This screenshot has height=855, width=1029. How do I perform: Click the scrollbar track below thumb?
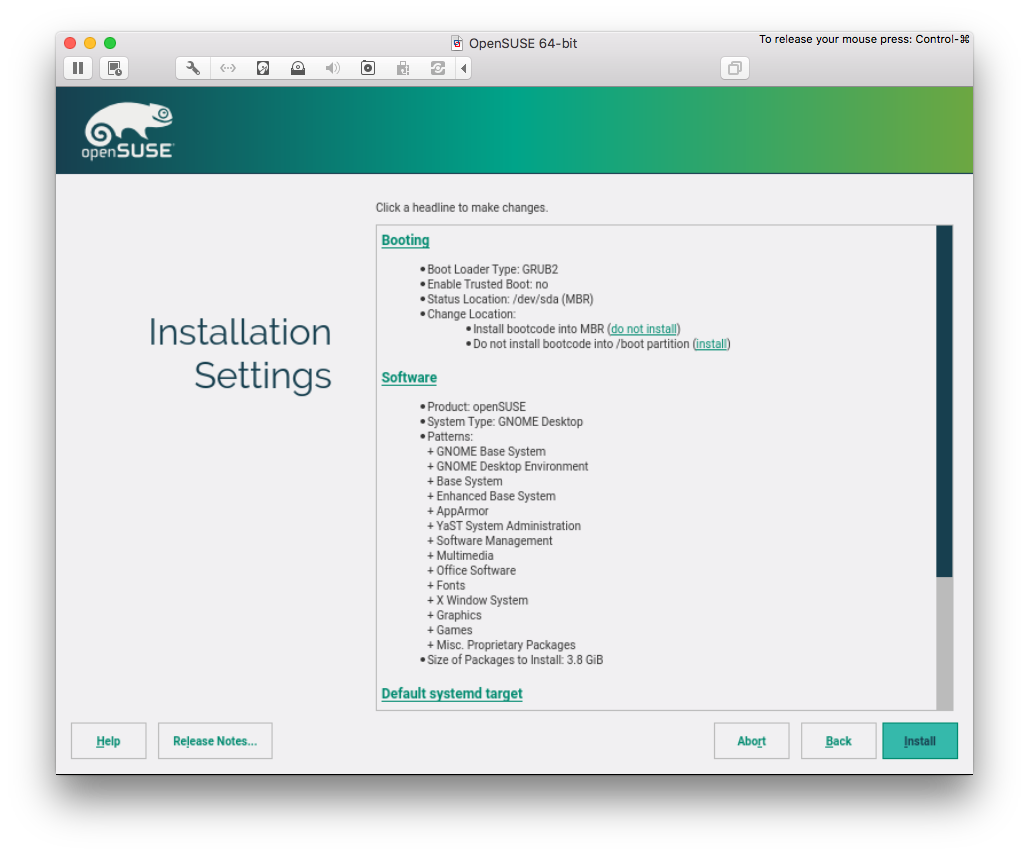coord(944,643)
